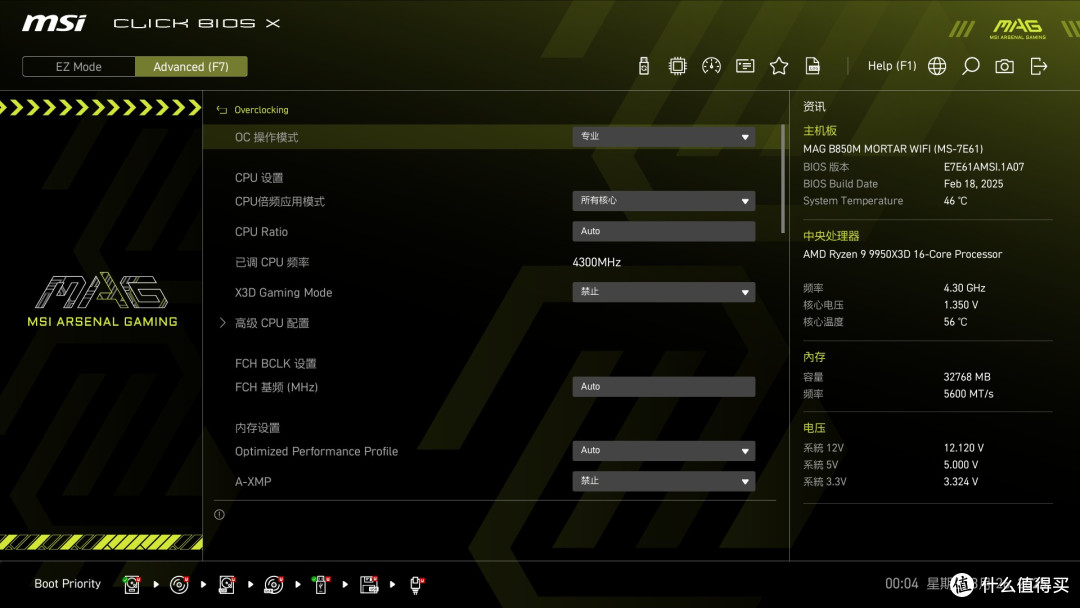Click the 12.120 V system reading
The height and width of the screenshot is (608, 1080).
964,448
